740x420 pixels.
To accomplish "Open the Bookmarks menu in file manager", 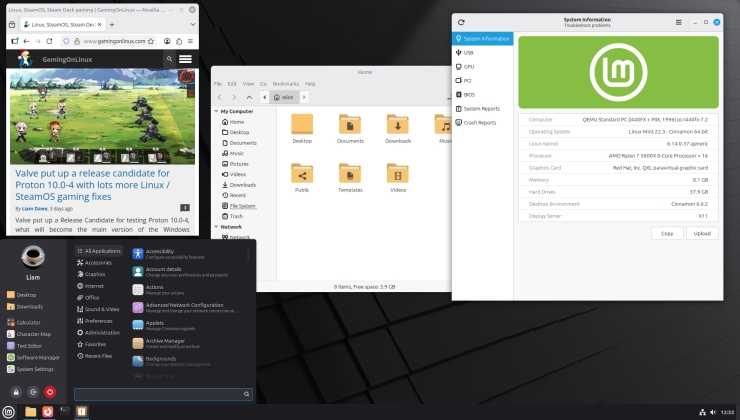I will click(285, 84).
